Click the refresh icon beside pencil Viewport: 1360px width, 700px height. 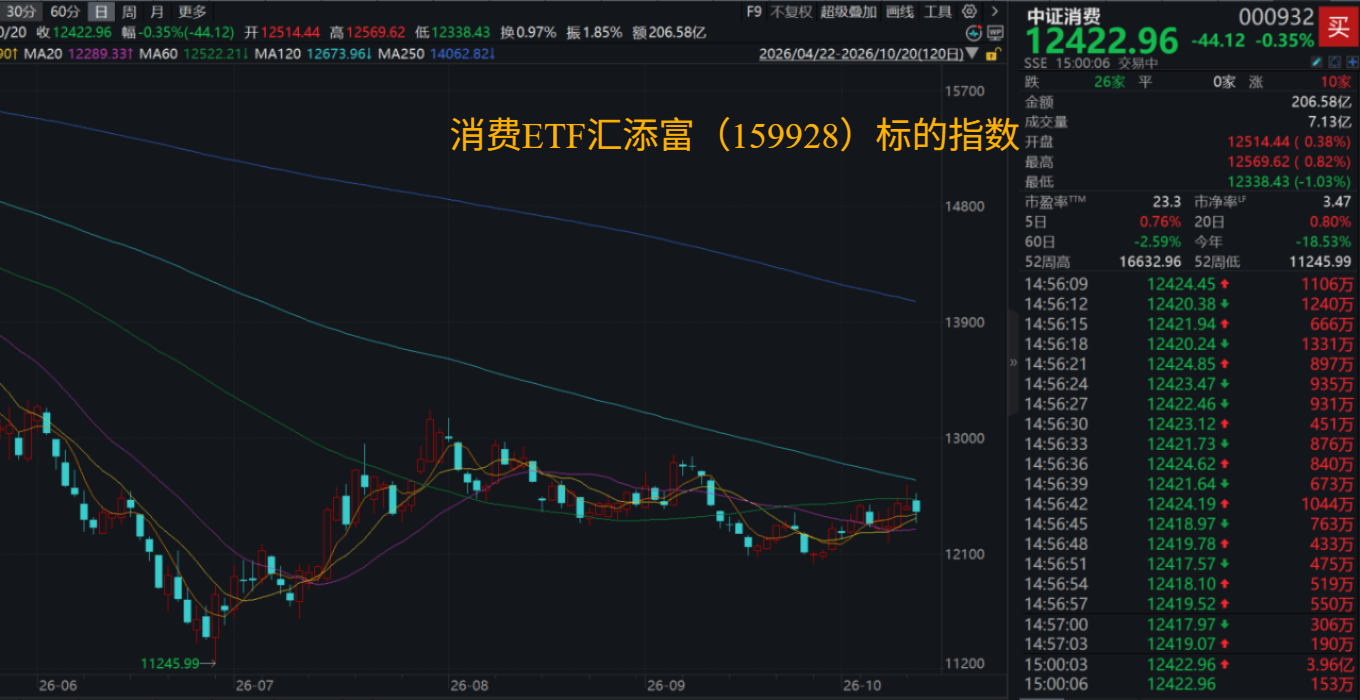(x=1334, y=61)
